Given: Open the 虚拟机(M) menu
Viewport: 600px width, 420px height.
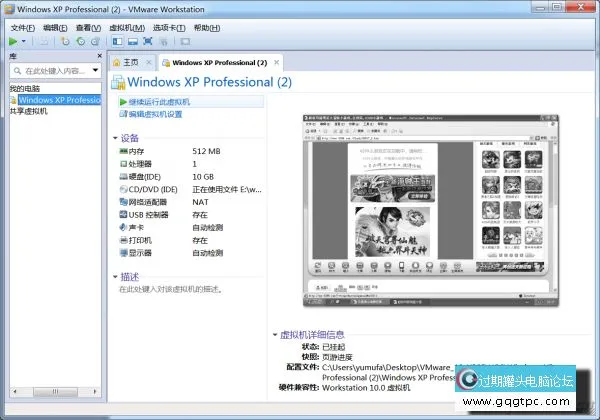Looking at the screenshot, I should pyautogui.click(x=127, y=28).
